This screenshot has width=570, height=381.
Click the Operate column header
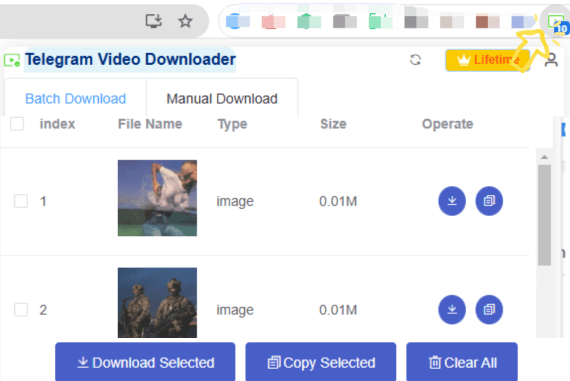[447, 124]
